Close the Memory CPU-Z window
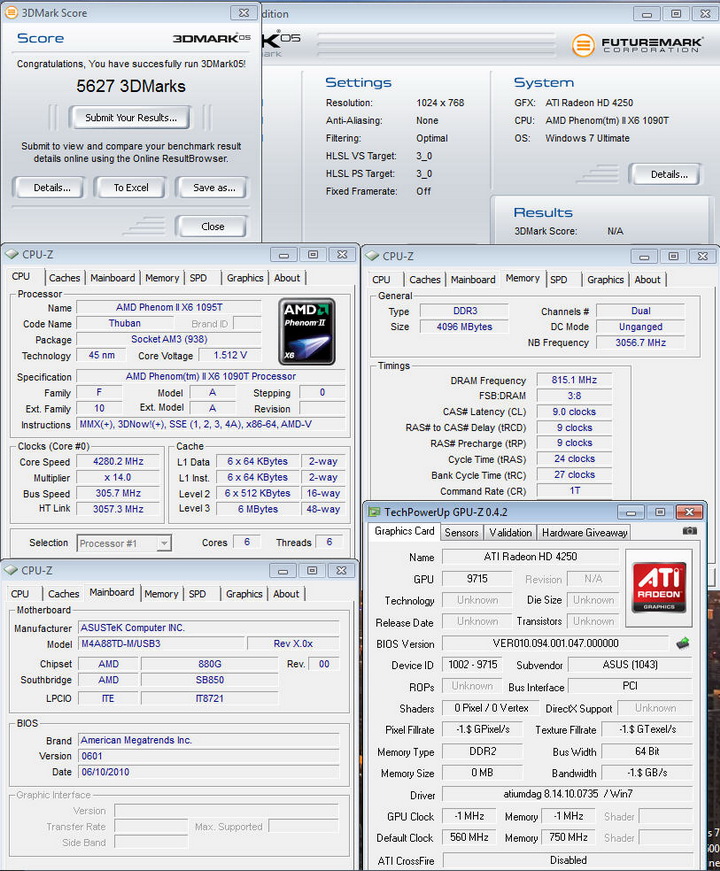The image size is (720, 871). [x=703, y=257]
